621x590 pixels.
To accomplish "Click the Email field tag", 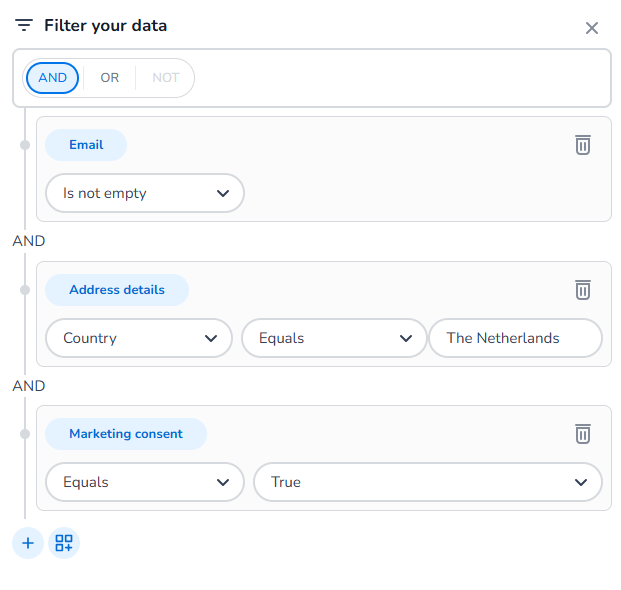I will [x=86, y=145].
